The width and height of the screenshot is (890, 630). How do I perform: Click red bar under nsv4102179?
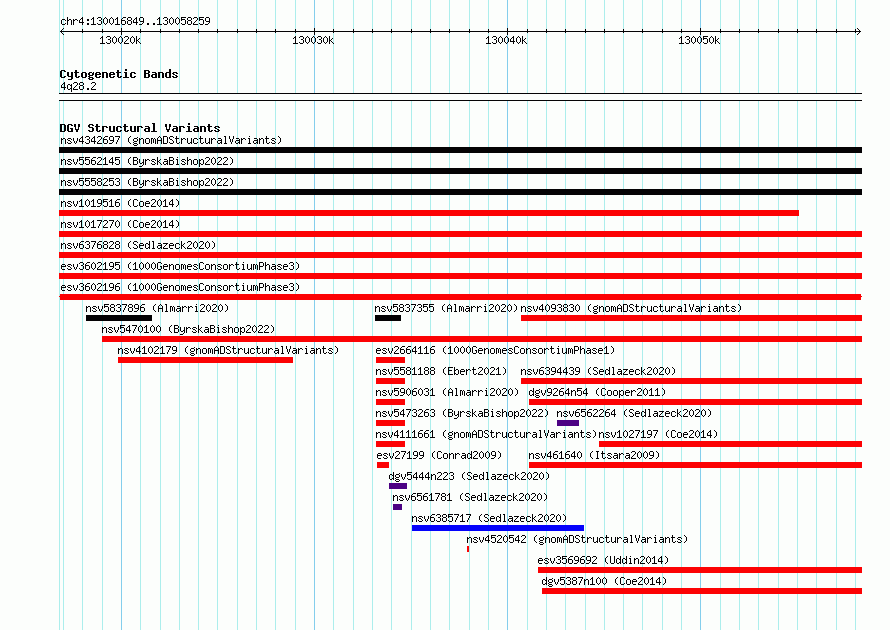[x=205, y=360]
